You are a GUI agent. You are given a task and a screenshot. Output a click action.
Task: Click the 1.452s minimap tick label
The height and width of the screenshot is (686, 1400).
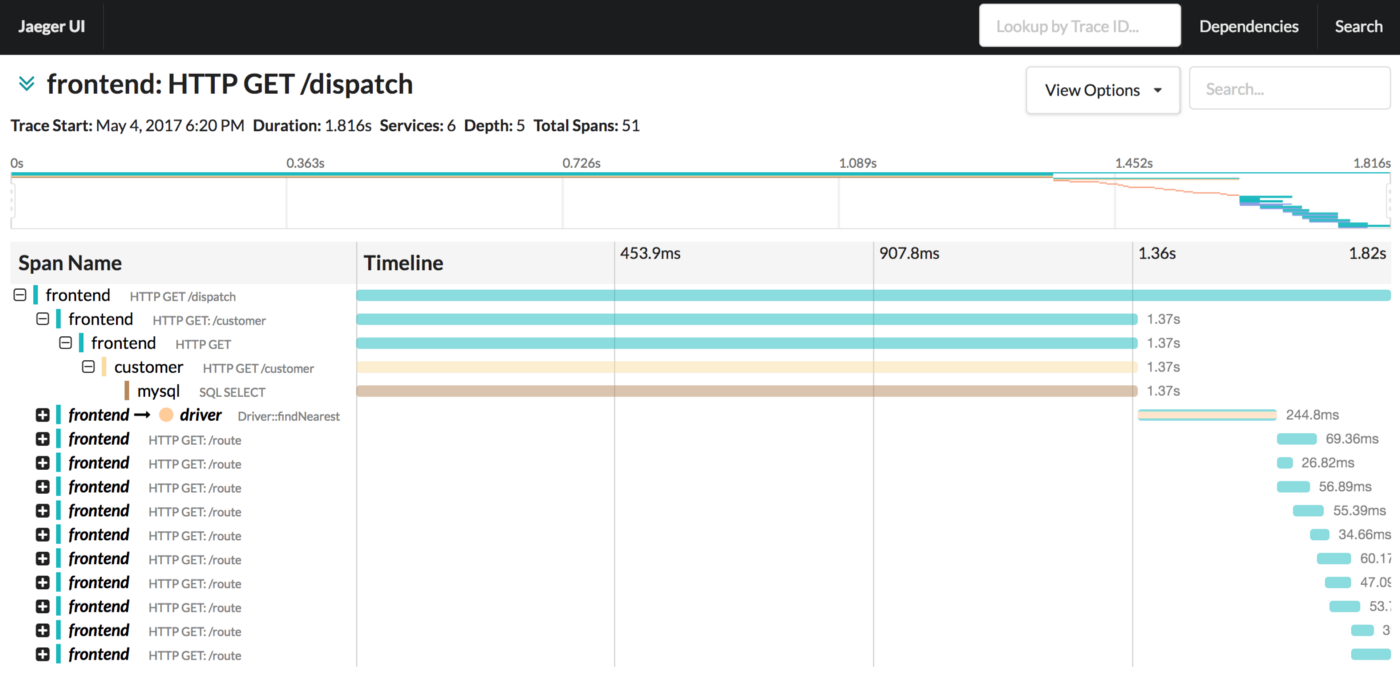pyautogui.click(x=1134, y=162)
